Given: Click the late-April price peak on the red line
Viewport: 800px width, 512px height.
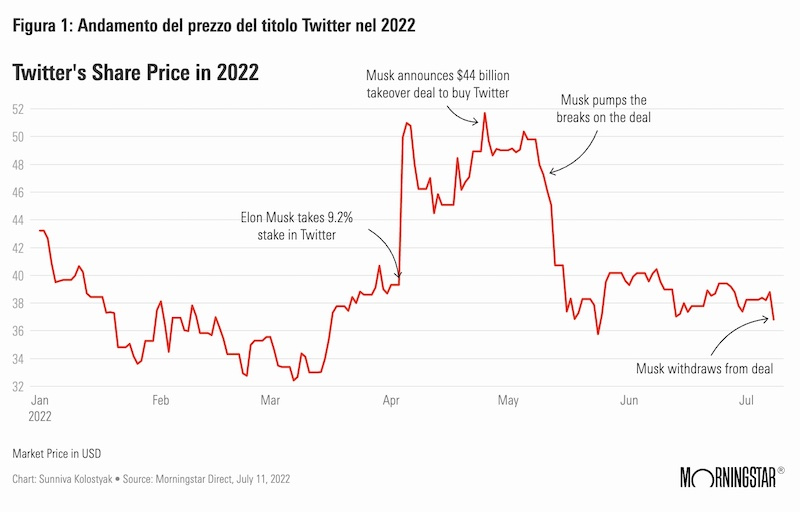Looking at the screenshot, I should 485,114.
